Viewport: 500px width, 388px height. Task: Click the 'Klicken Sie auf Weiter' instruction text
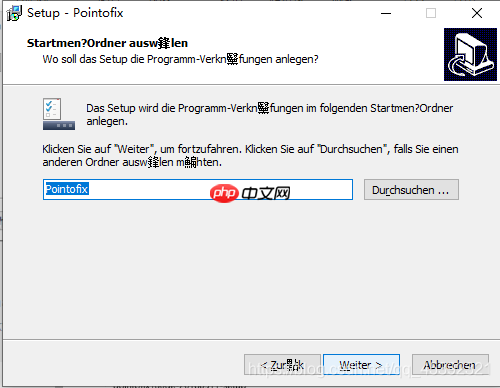click(250, 155)
